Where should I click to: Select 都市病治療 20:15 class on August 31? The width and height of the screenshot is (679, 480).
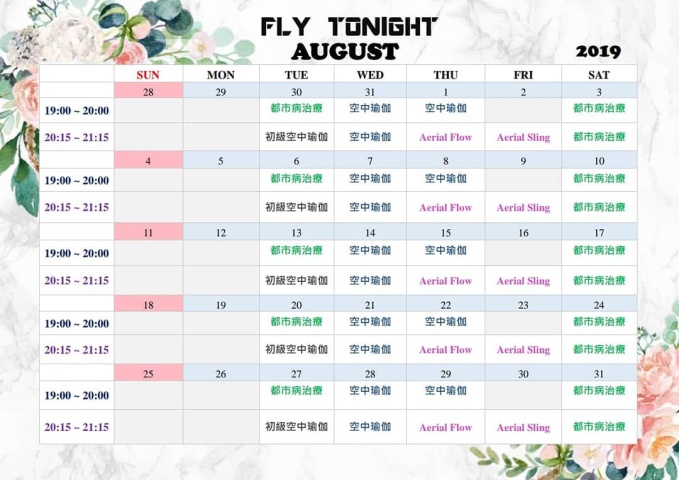pos(599,427)
